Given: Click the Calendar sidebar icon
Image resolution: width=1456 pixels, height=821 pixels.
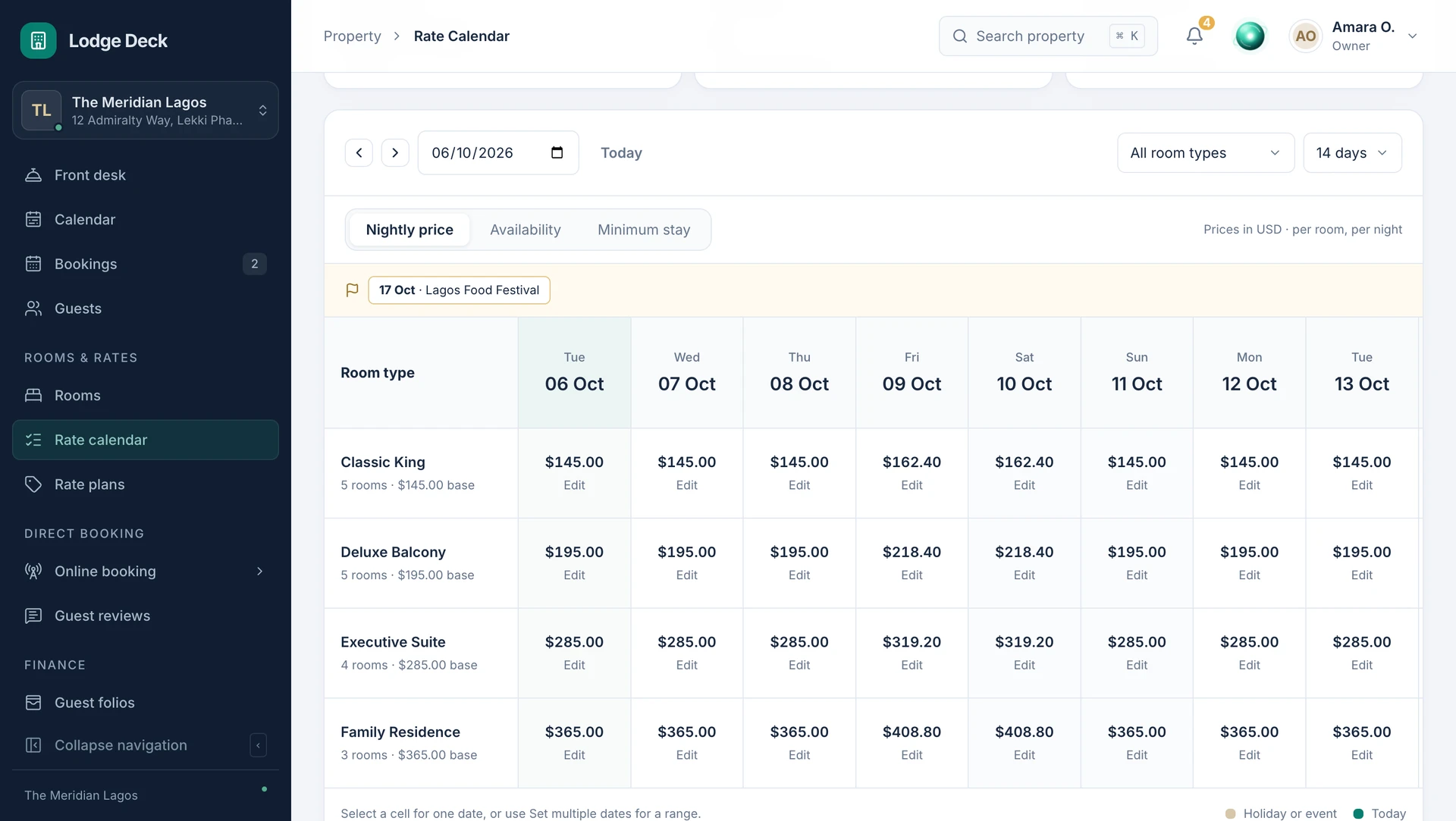Looking at the screenshot, I should pos(33,220).
